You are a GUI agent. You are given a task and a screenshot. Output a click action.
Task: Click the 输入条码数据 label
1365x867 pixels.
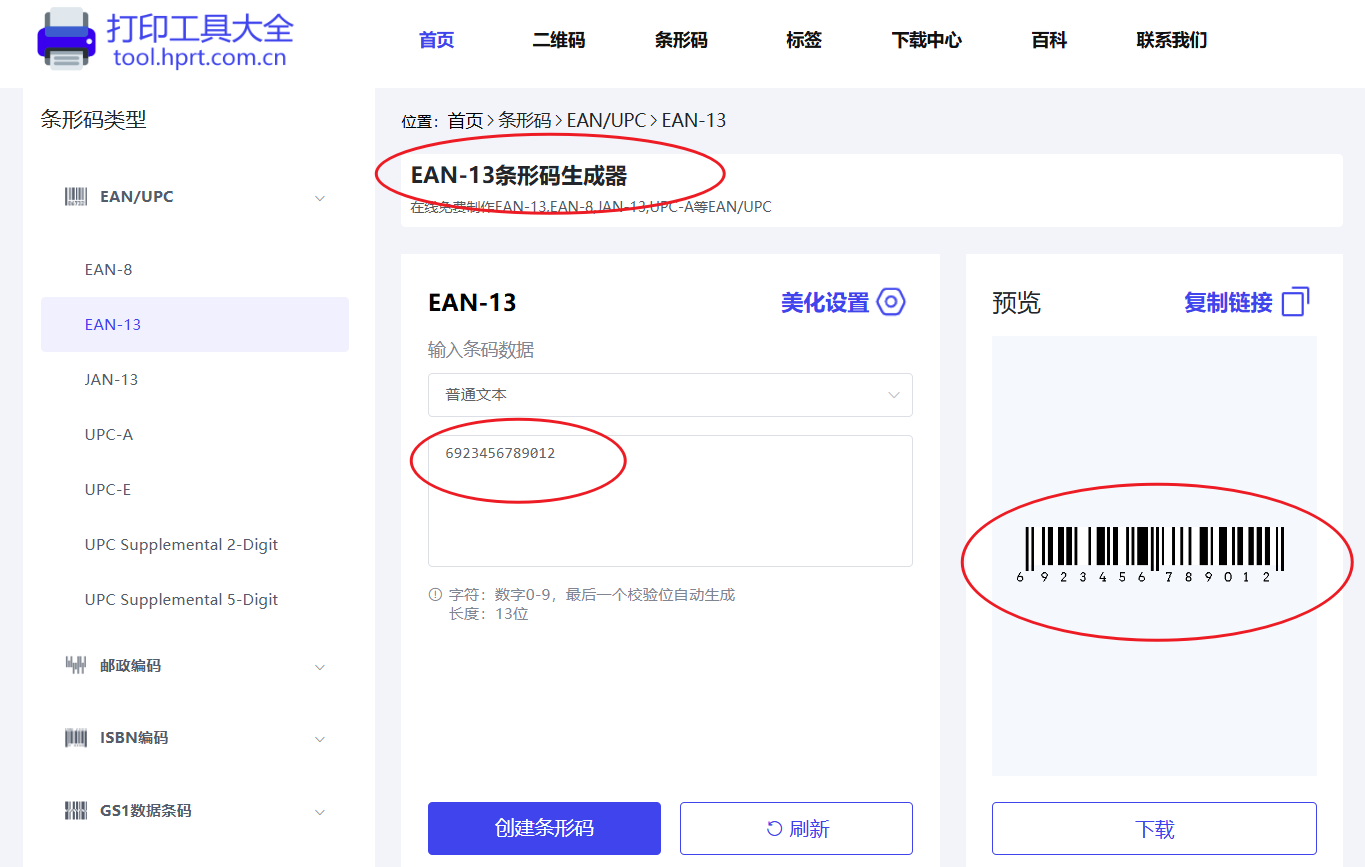481,350
